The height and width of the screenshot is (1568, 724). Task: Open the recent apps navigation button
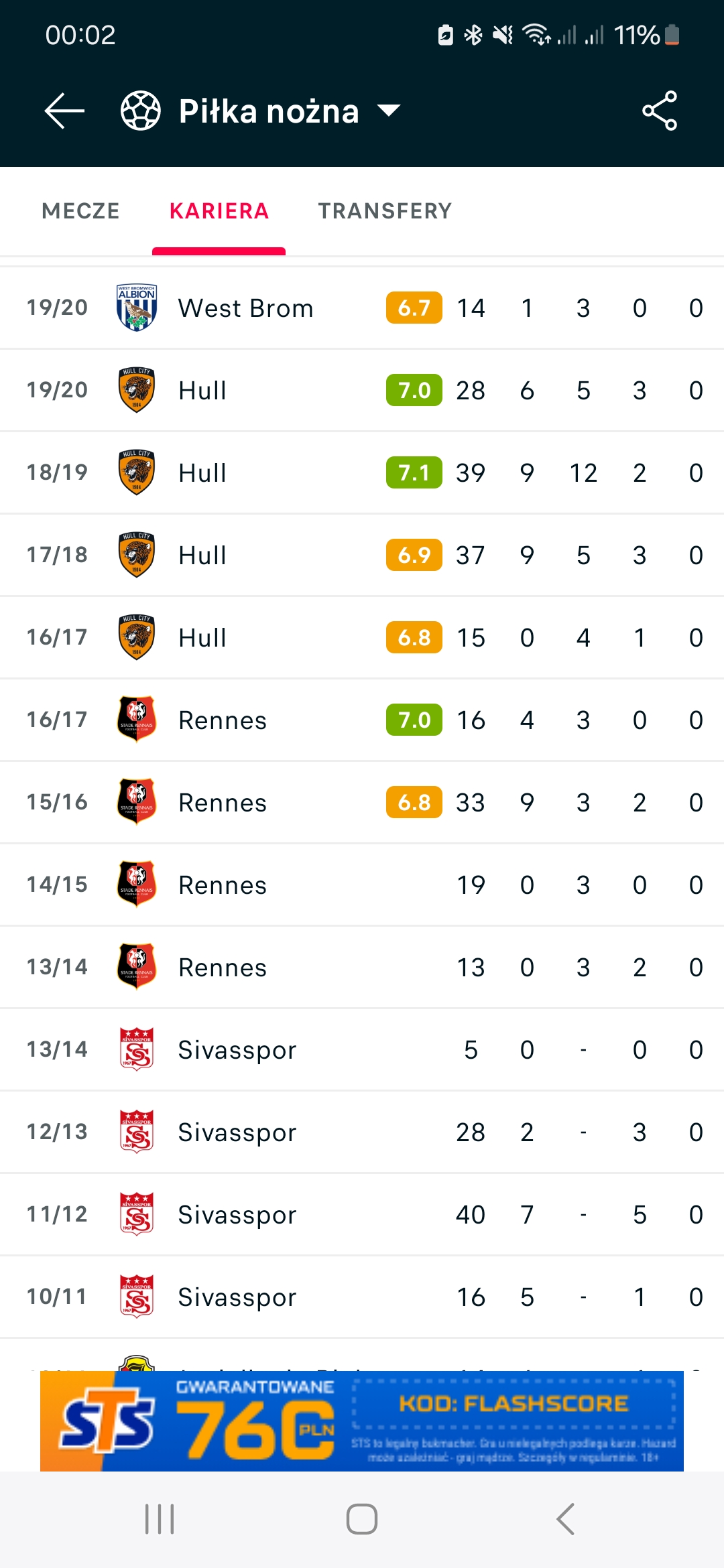tap(160, 1519)
